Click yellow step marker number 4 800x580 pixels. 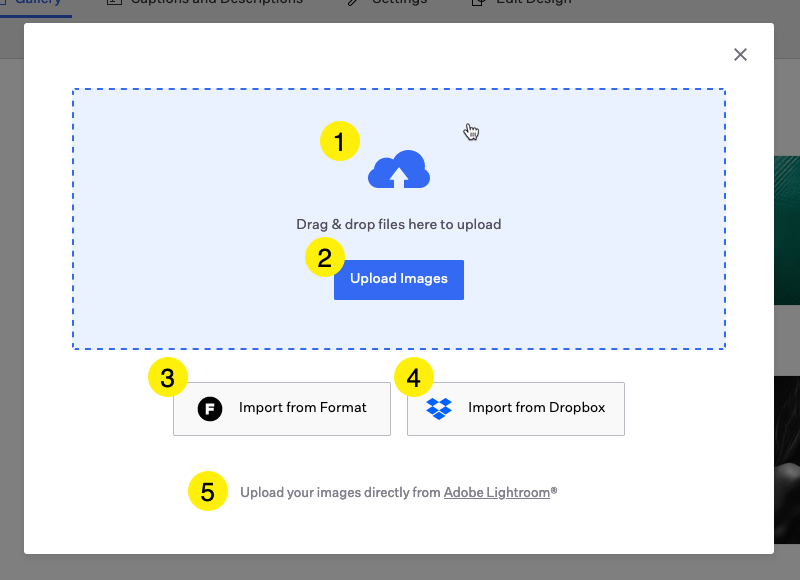pyautogui.click(x=414, y=378)
